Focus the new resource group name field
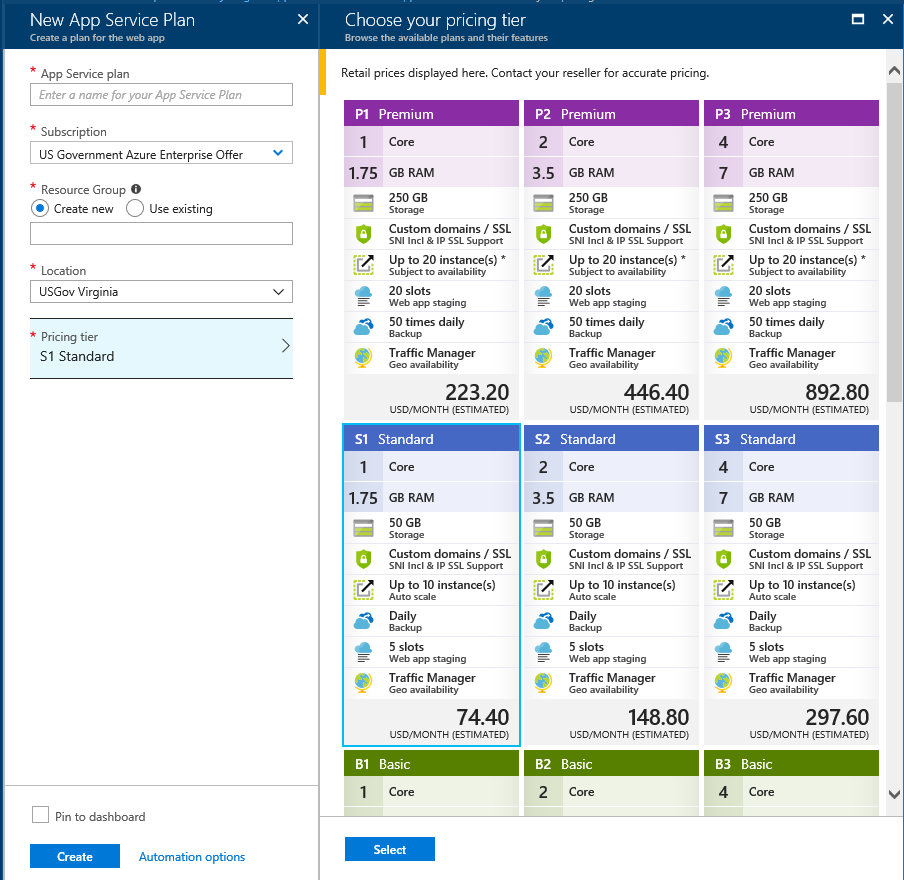This screenshot has width=904, height=880. pos(161,234)
